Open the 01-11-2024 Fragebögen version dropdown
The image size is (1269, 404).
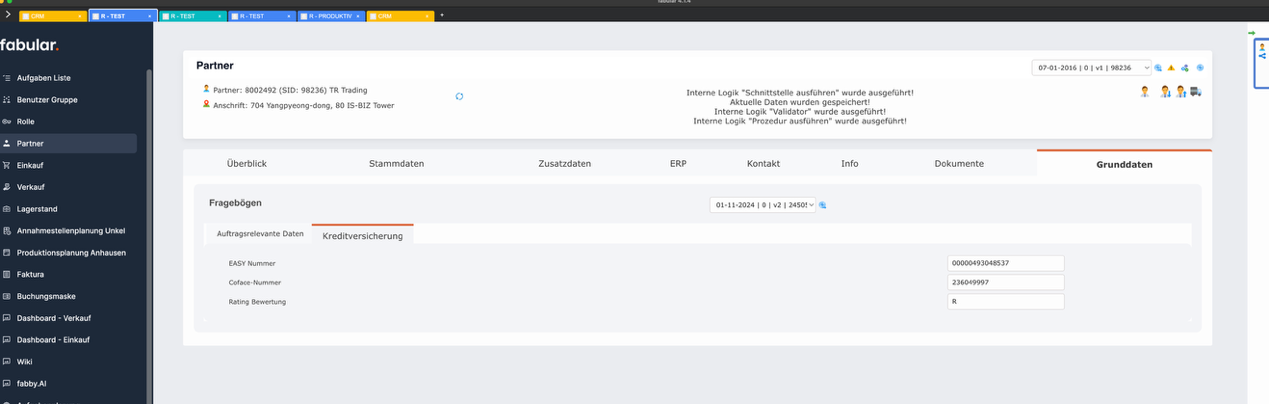click(763, 205)
